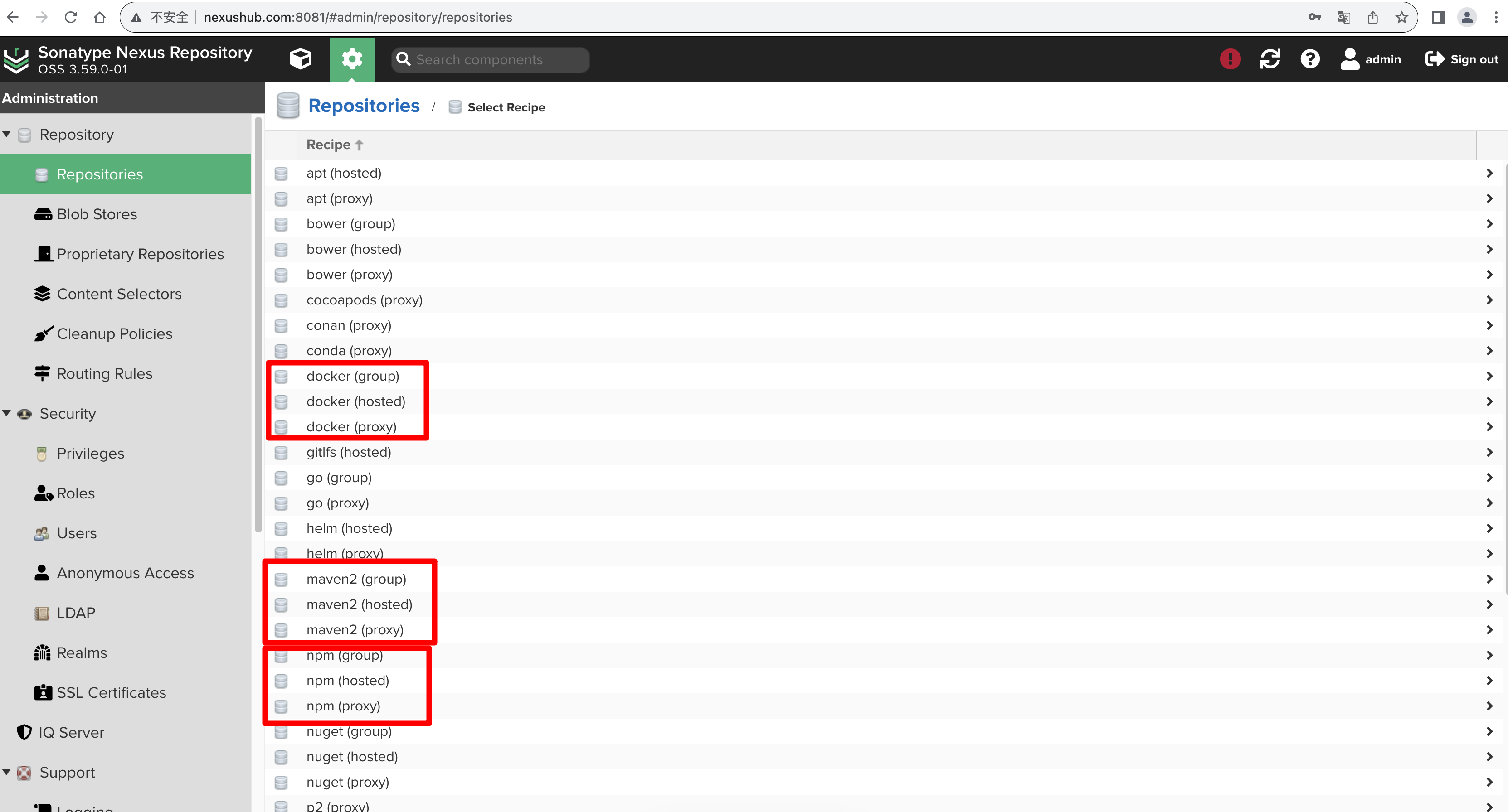Click the browser address bar URL
This screenshot has height=812, width=1508.
pos(358,18)
